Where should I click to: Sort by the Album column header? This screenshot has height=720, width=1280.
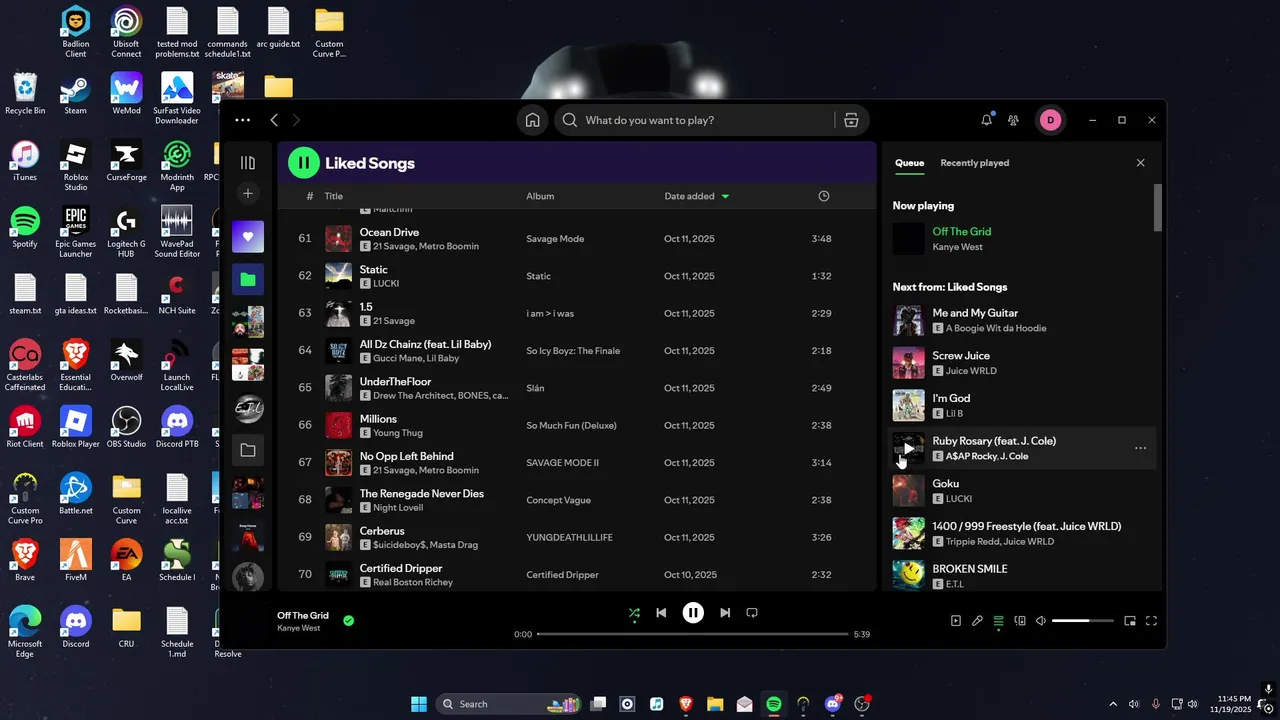[540, 196]
